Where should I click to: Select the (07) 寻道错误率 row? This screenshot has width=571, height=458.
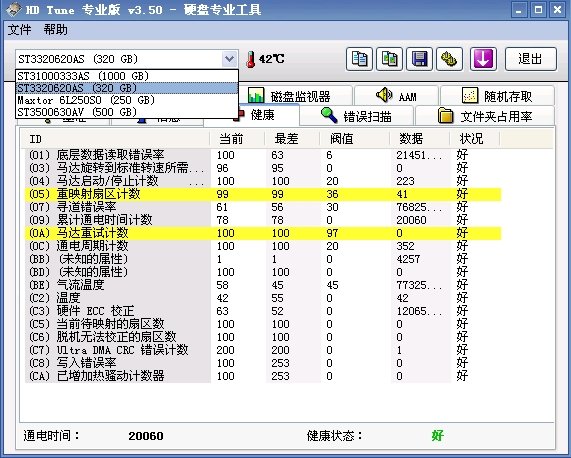point(263,207)
